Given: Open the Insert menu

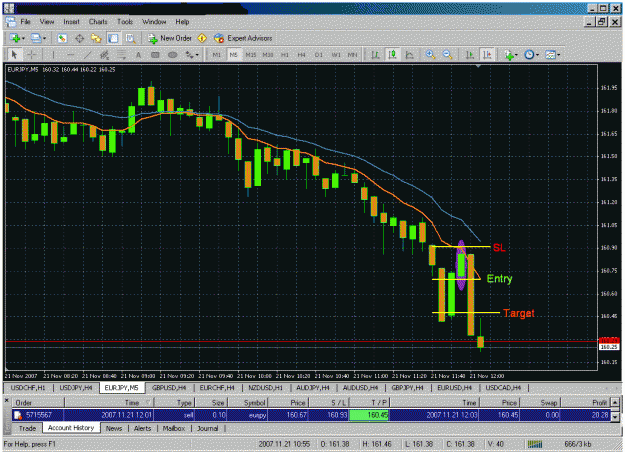Looking at the screenshot, I should (x=71, y=22).
